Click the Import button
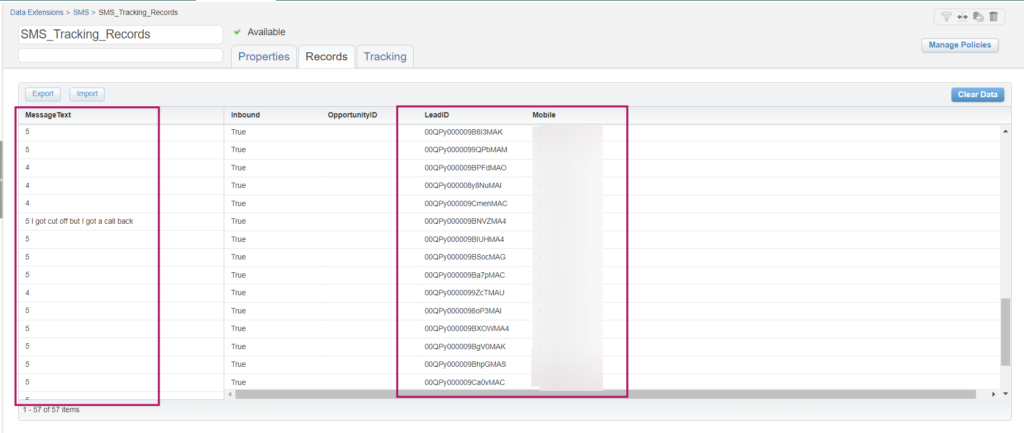The height and width of the screenshot is (433, 1024). (x=87, y=94)
